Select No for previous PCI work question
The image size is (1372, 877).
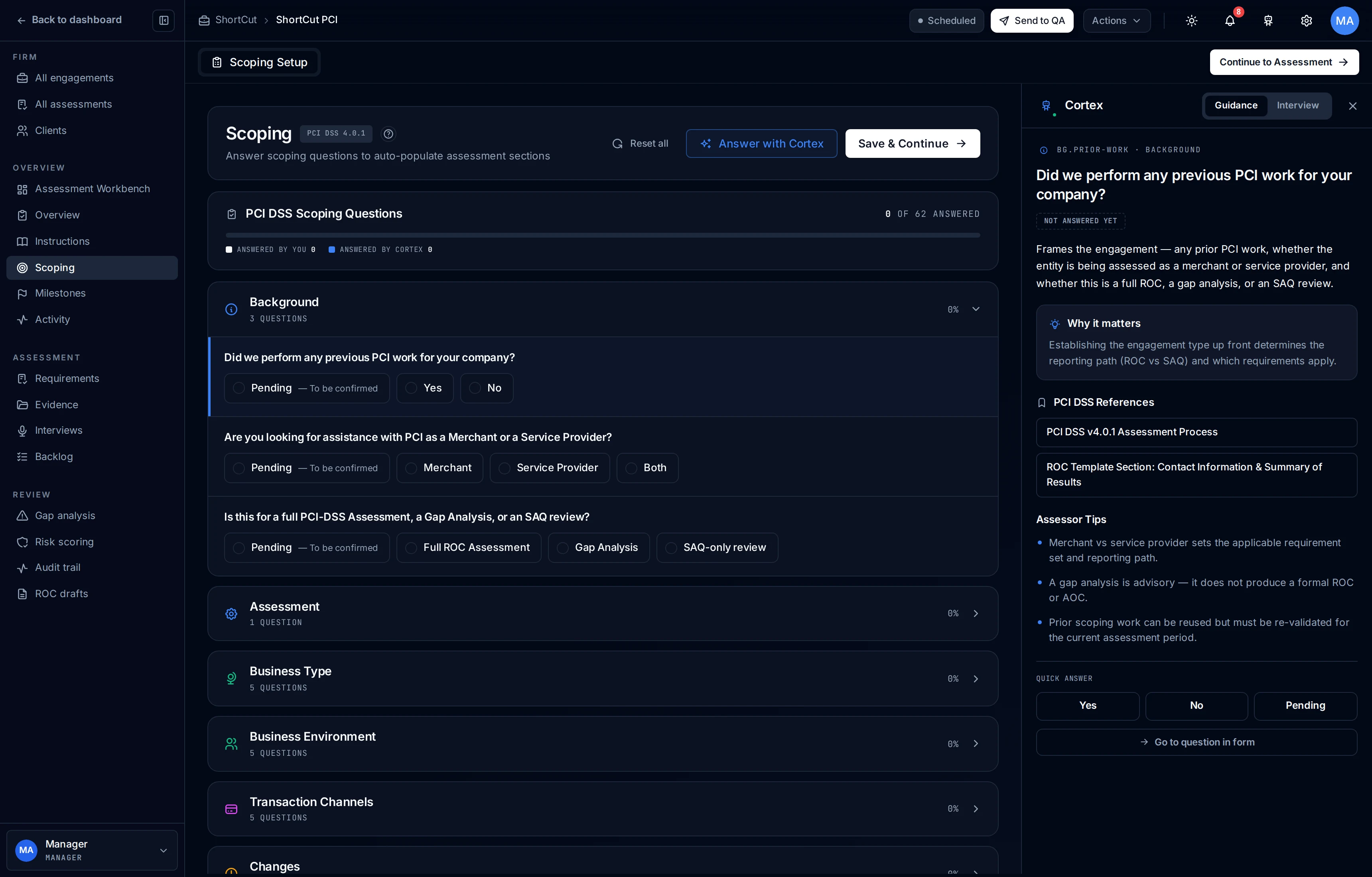[487, 388]
